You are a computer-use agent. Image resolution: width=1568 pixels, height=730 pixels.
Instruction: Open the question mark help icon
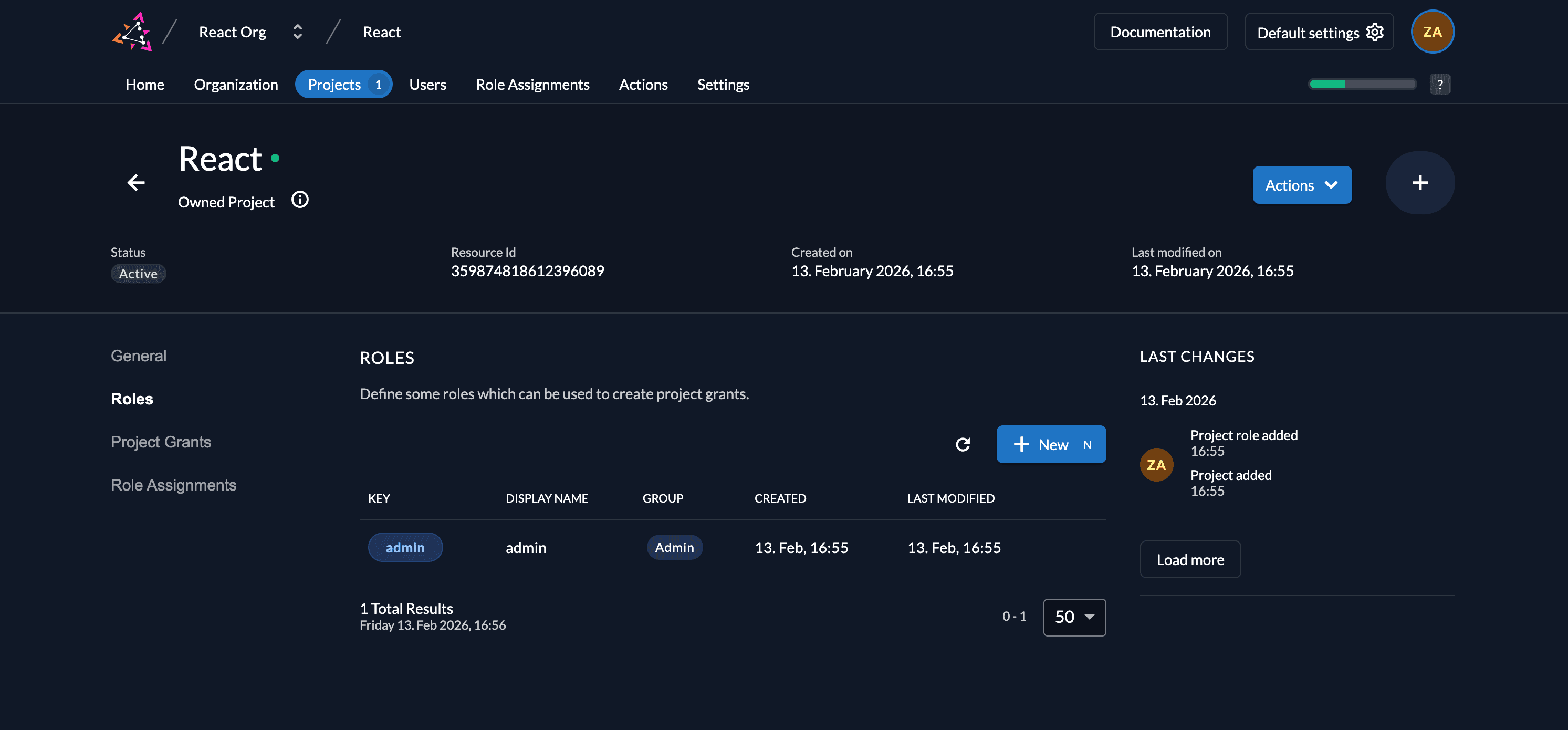[1439, 85]
